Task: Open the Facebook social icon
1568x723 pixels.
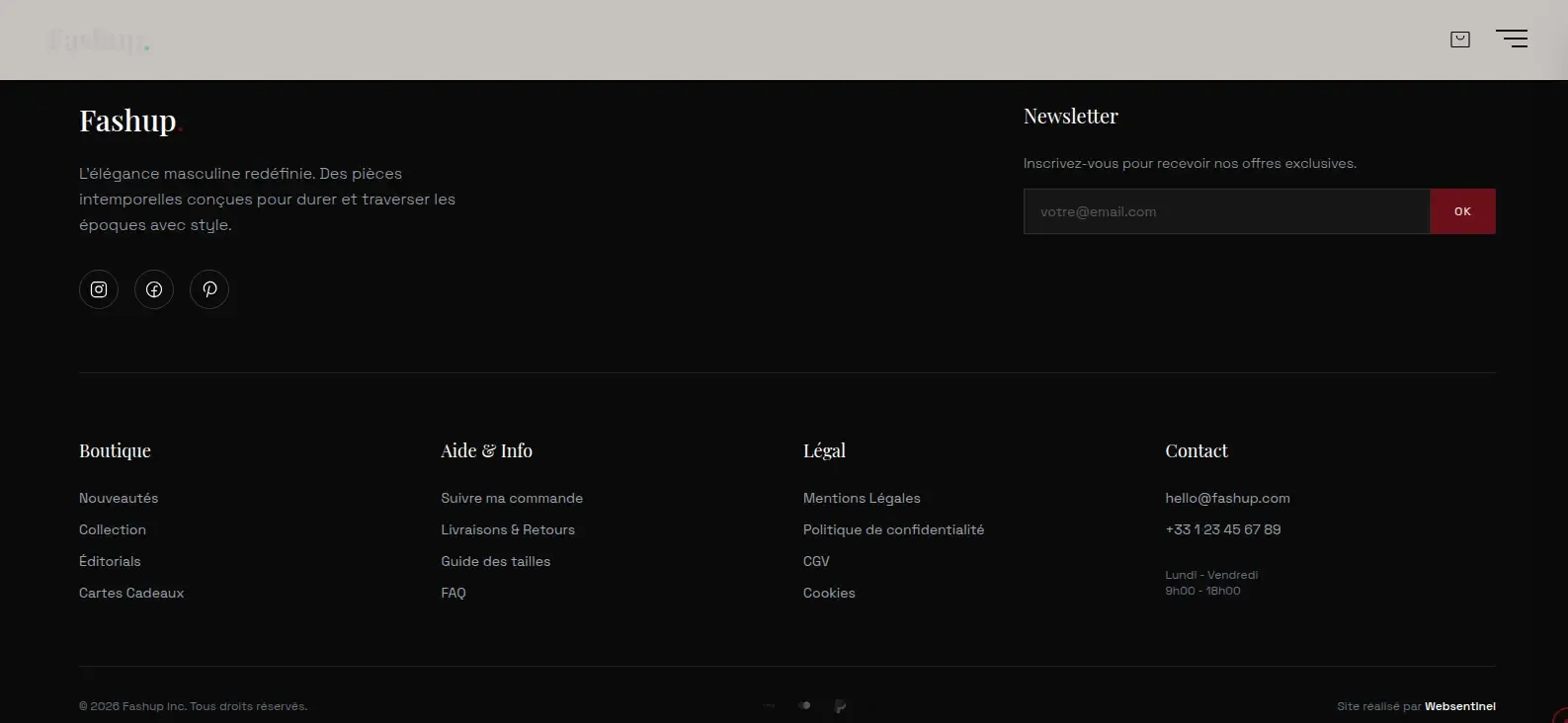Action: click(x=154, y=289)
